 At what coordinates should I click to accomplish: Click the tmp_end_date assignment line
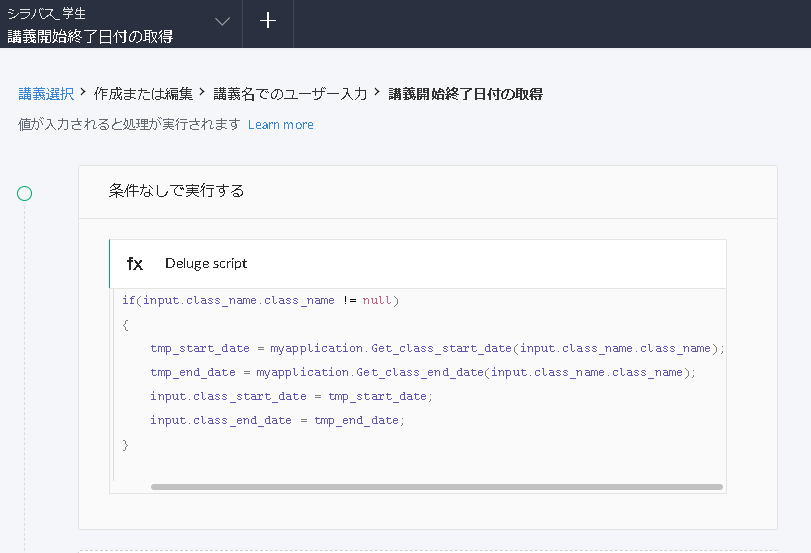point(423,372)
